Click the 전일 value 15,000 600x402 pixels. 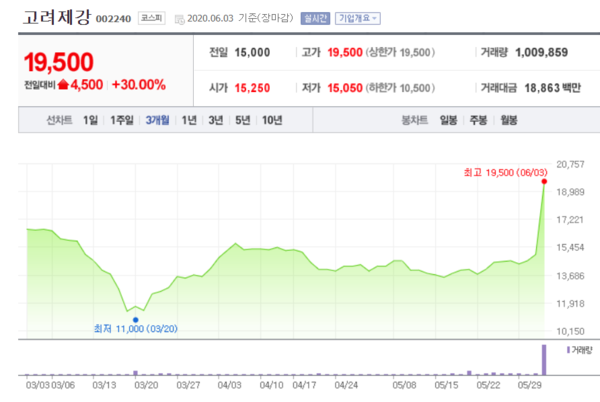(252, 52)
